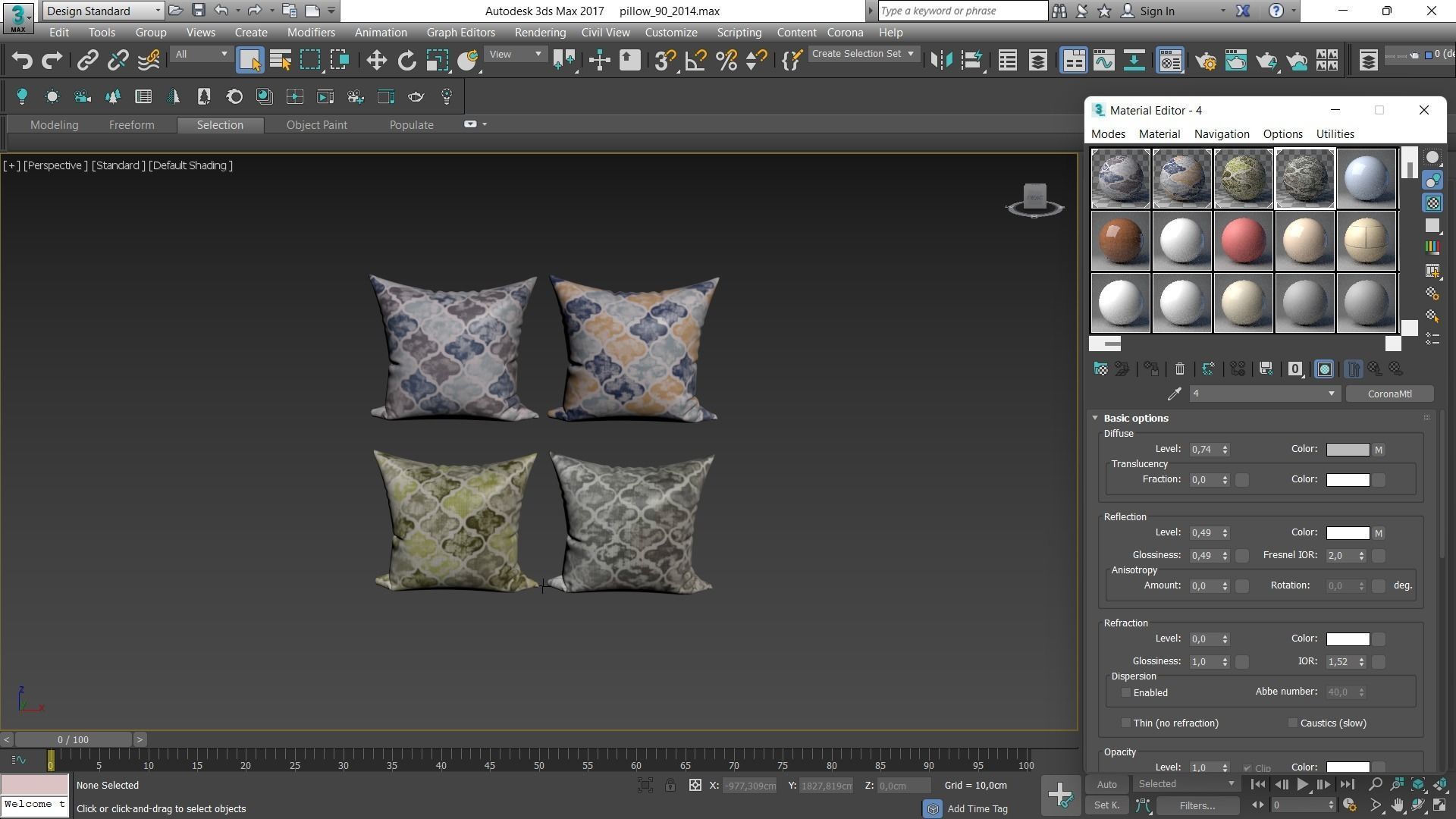Screen dimensions: 1456x819
Task: Click [Default Shading] viewport label
Action: tap(190, 165)
